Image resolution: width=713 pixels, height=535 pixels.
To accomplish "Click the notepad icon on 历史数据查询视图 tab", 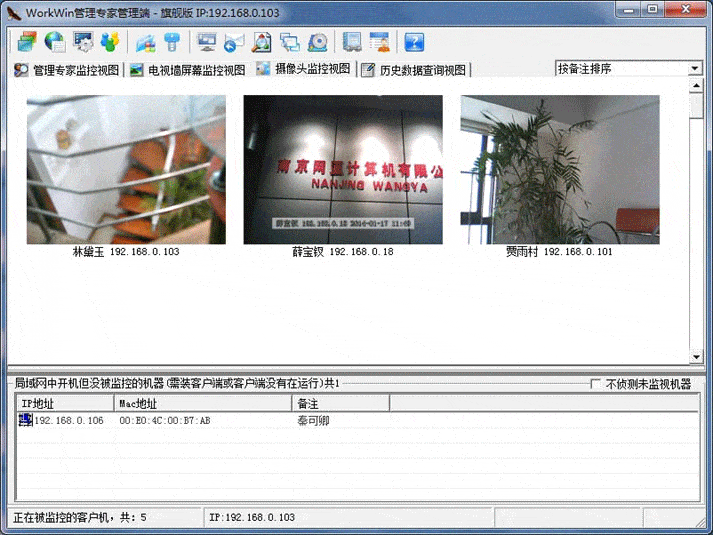I will 368,70.
